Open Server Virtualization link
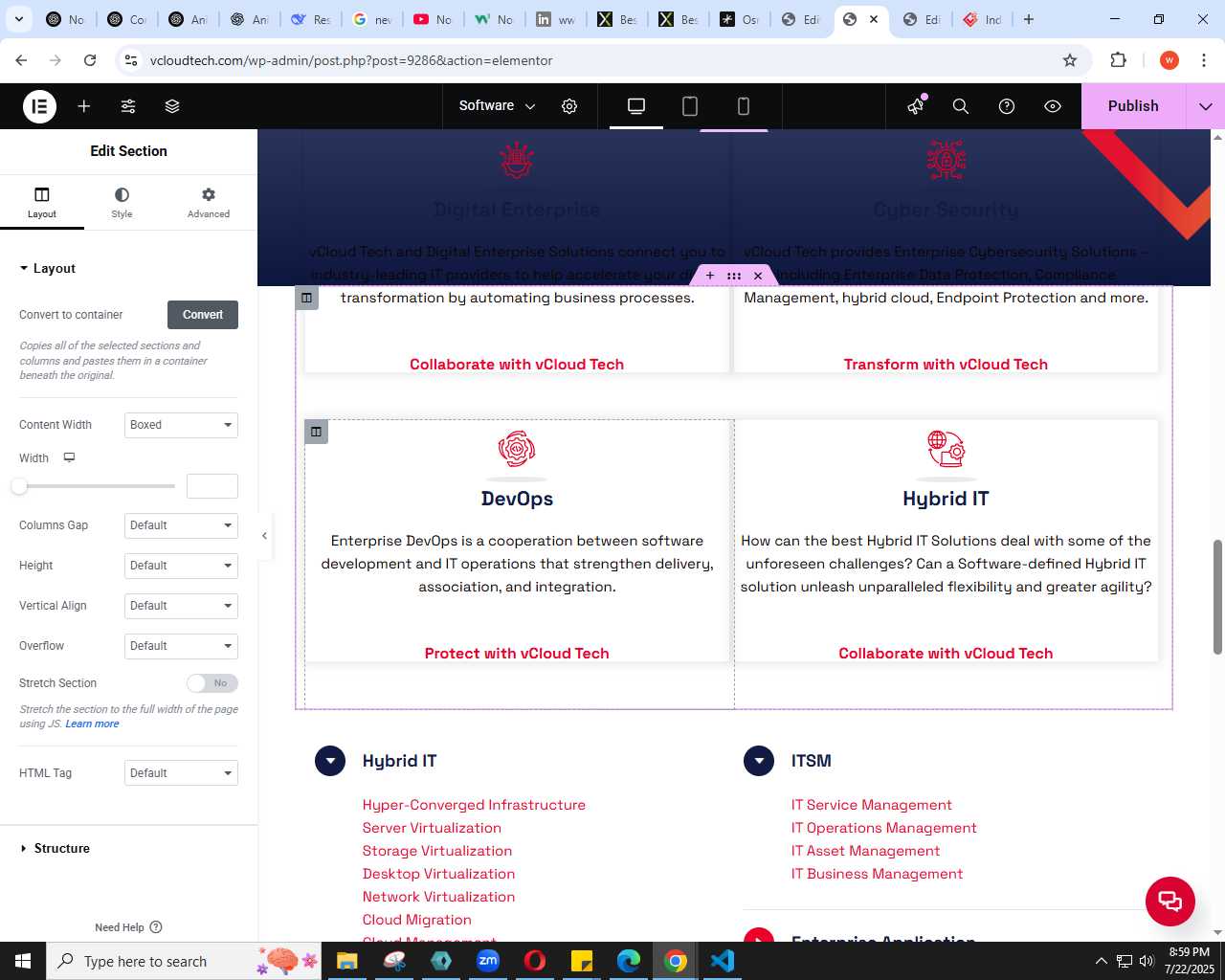Screen dimensions: 1225x980 432,828
